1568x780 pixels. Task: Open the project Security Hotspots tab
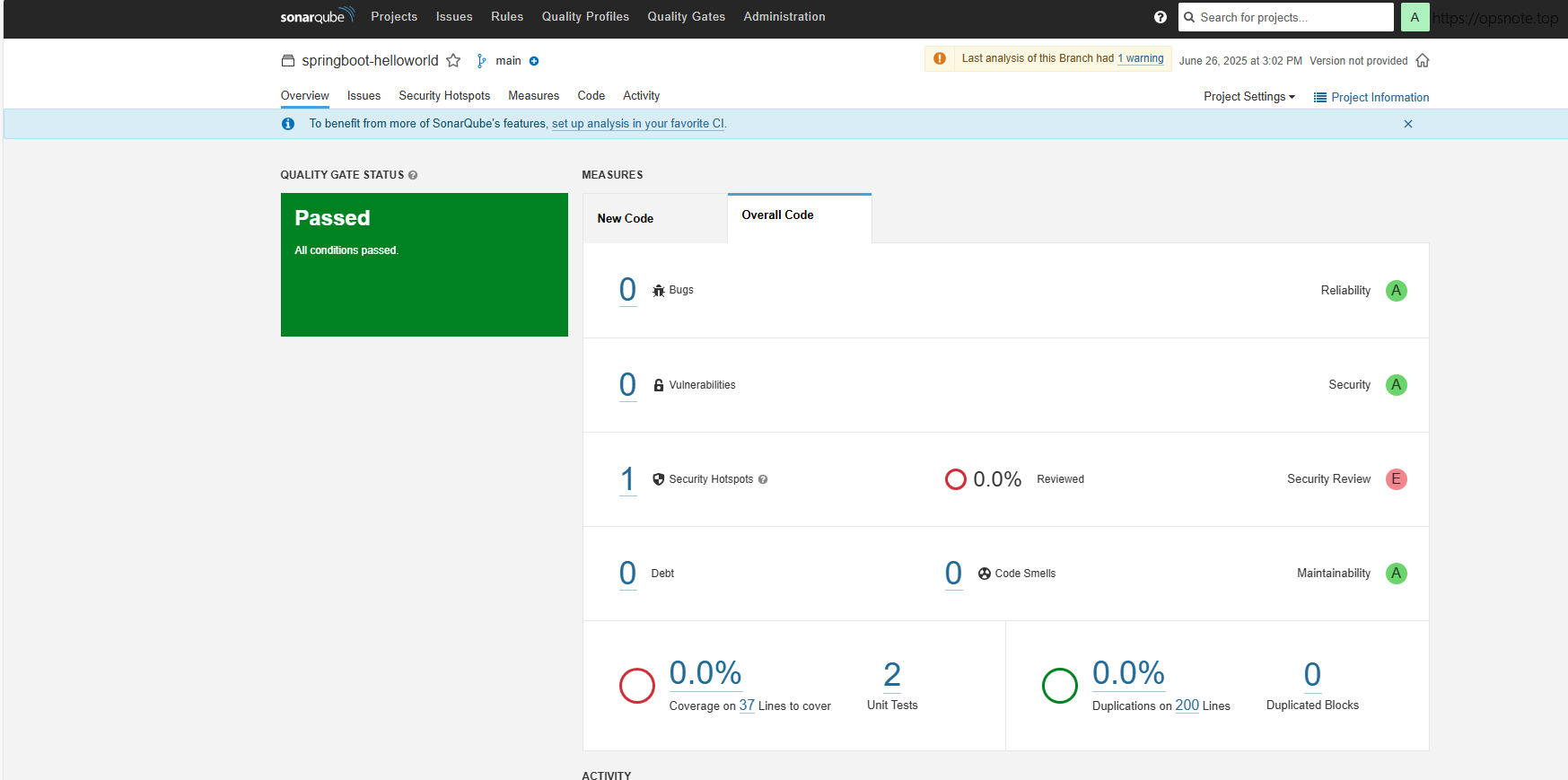(444, 96)
